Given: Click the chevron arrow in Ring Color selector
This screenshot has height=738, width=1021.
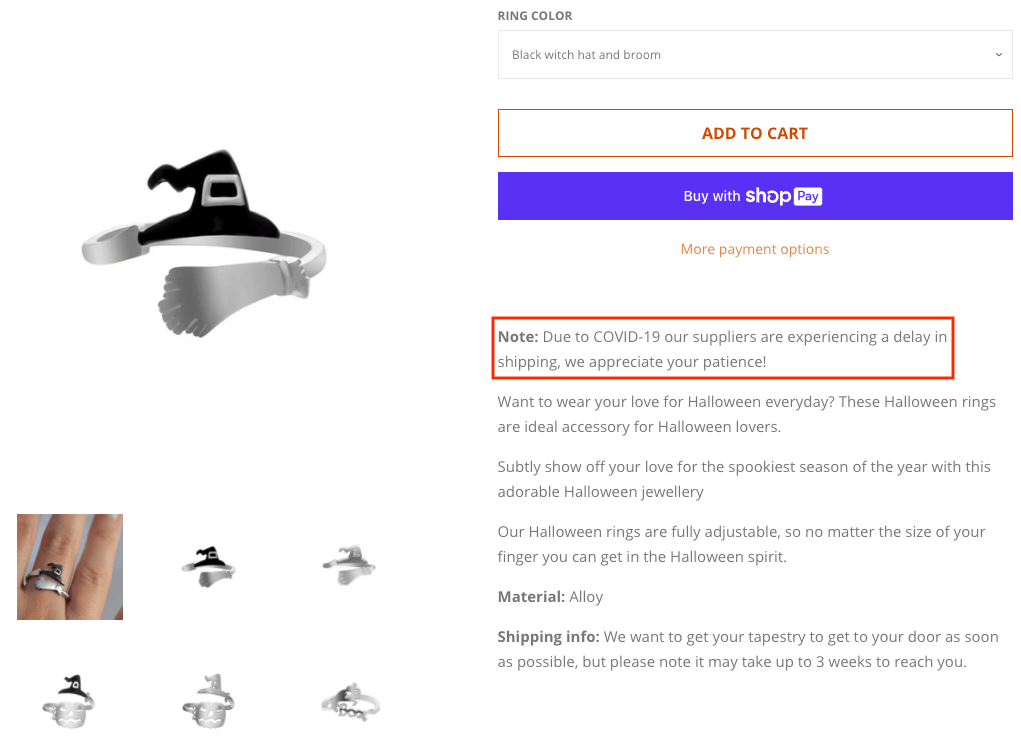Looking at the screenshot, I should click(x=998, y=55).
